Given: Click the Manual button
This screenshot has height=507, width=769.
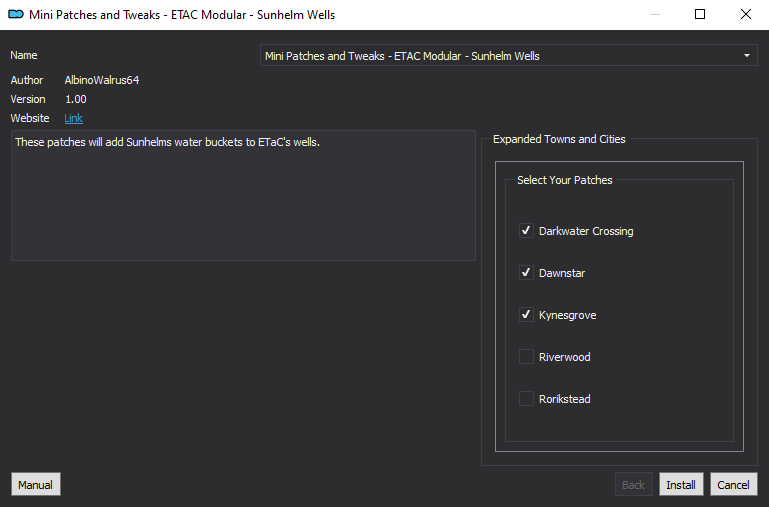Looking at the screenshot, I should point(36,484).
